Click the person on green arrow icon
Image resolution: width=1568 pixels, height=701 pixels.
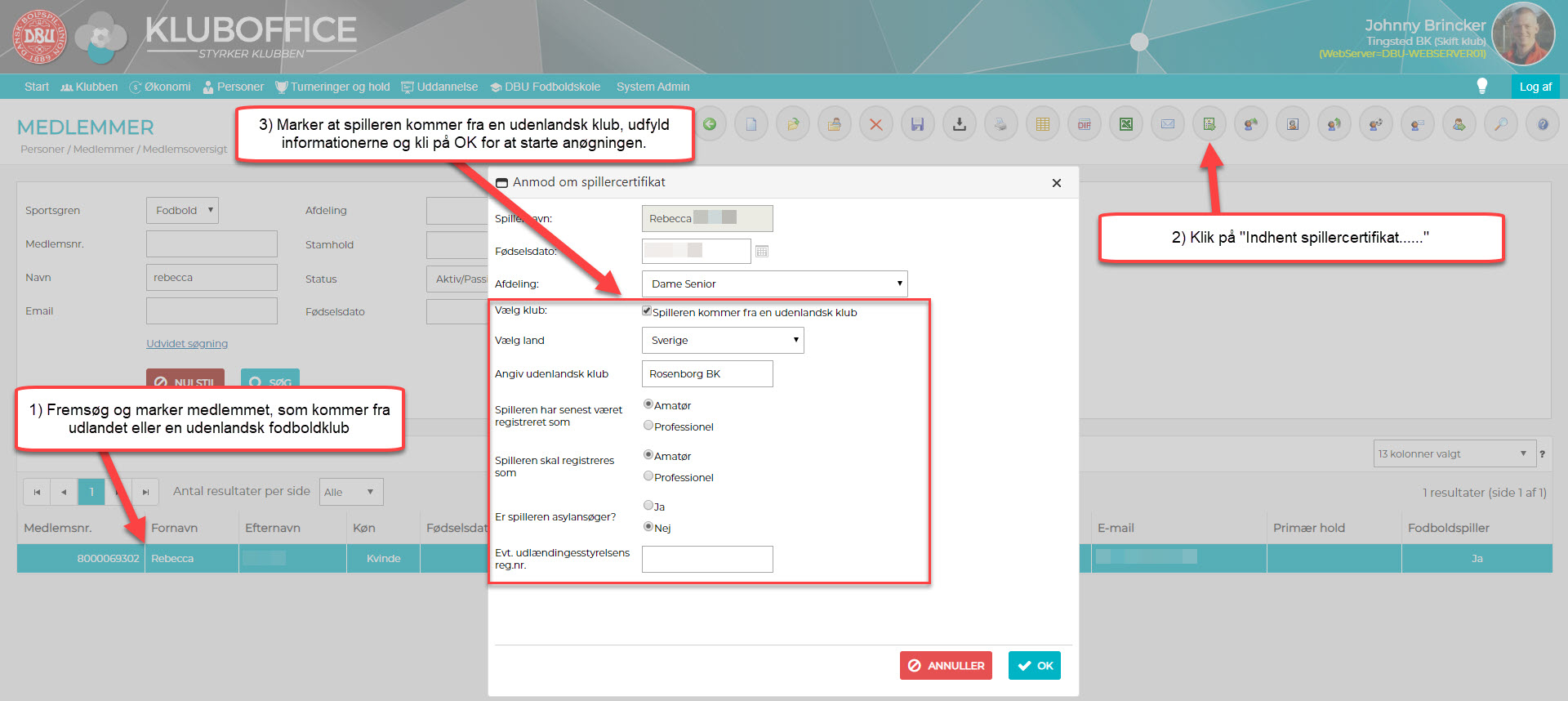click(x=1459, y=124)
